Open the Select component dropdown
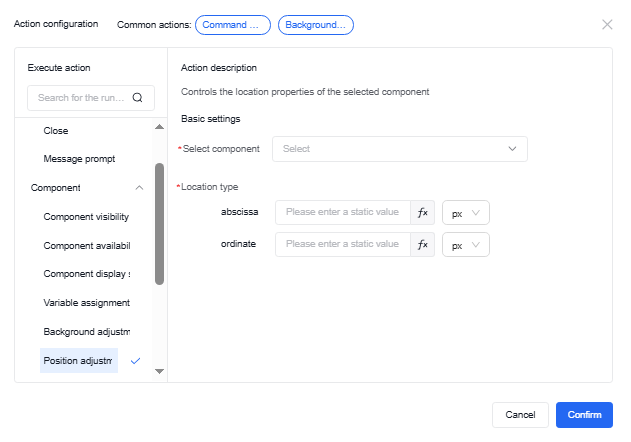Image resolution: width=631 pixels, height=442 pixels. tap(399, 149)
